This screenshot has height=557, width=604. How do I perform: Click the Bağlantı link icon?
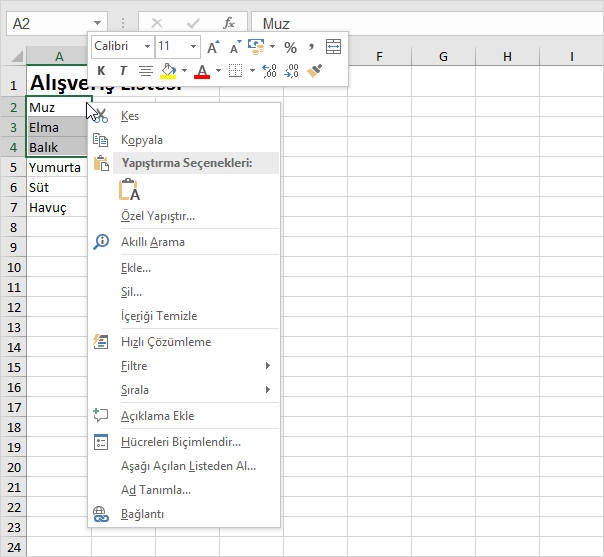(x=101, y=514)
